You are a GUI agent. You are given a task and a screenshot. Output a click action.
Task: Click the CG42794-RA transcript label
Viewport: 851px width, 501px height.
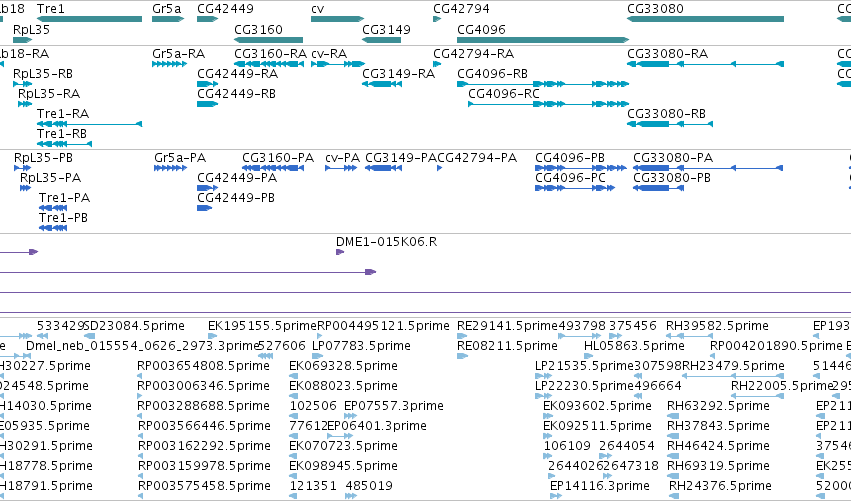[x=473, y=54]
